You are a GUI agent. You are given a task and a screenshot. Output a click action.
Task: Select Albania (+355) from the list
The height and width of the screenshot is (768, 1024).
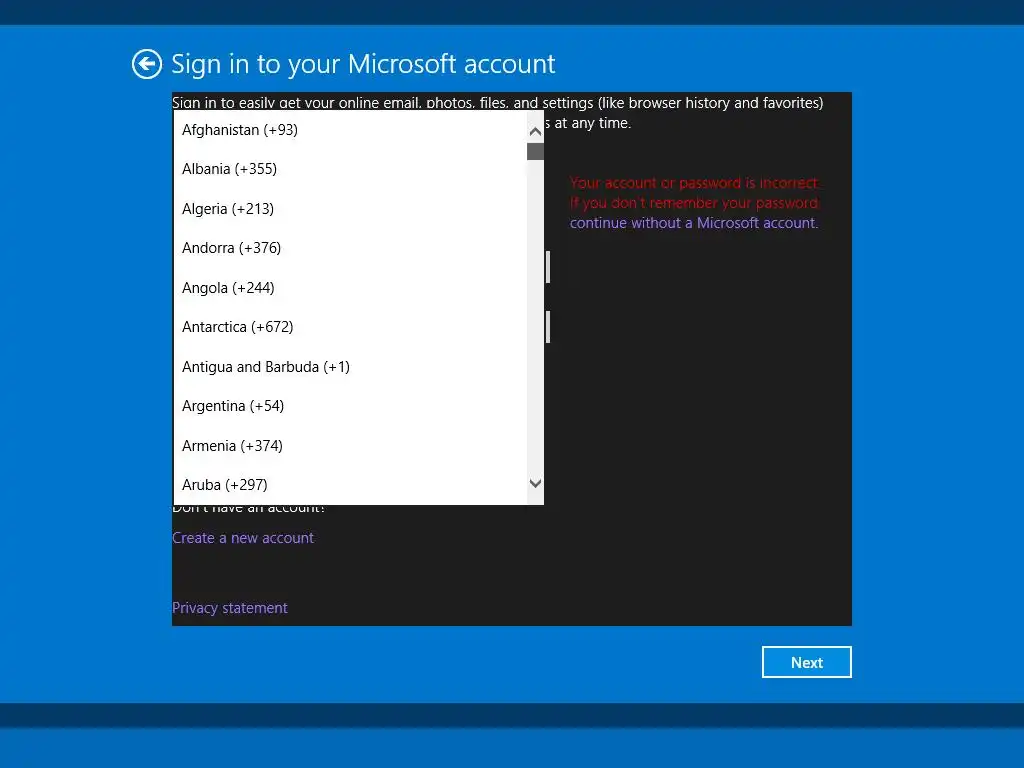pyautogui.click(x=350, y=169)
